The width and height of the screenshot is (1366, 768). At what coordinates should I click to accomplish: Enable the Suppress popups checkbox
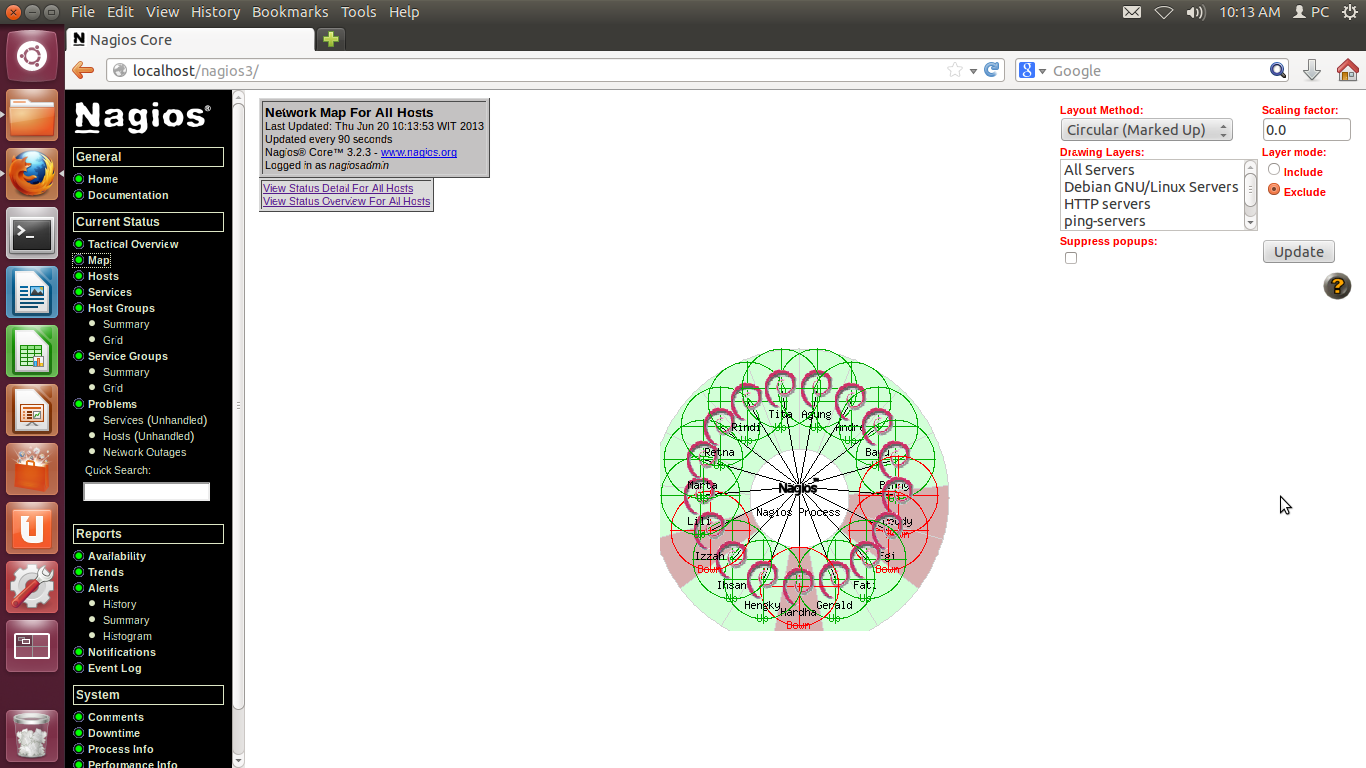[1071, 258]
